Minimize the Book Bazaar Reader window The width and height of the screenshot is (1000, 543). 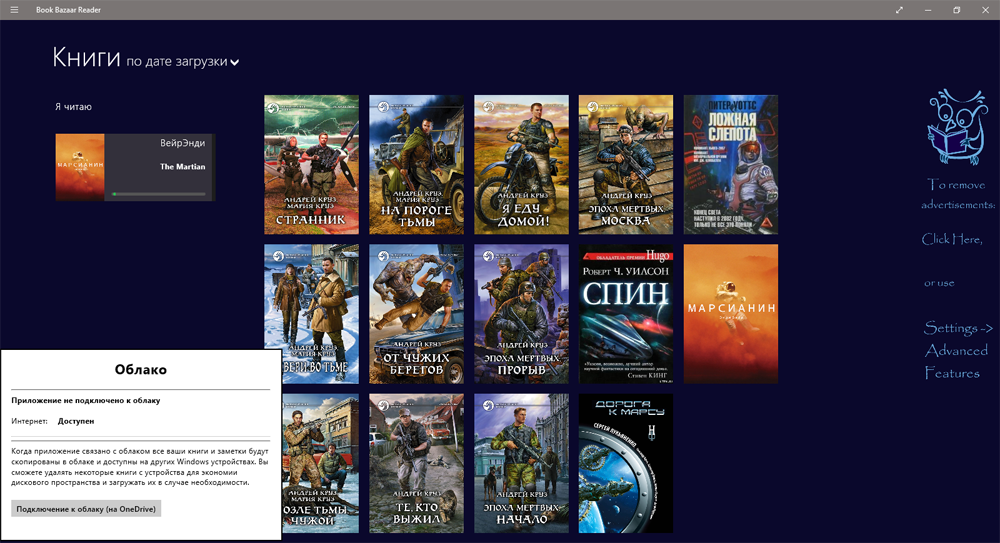(928, 10)
